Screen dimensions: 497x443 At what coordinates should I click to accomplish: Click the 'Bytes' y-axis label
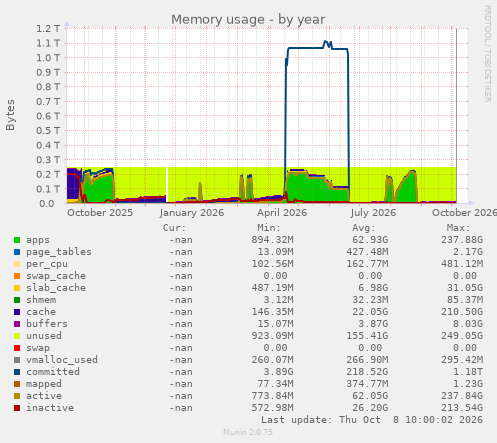[x=10, y=115]
